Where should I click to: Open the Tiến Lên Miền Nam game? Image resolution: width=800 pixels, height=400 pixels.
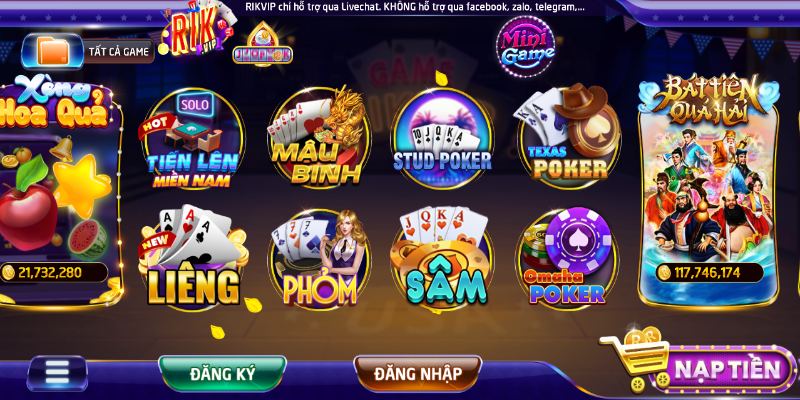coord(192,138)
